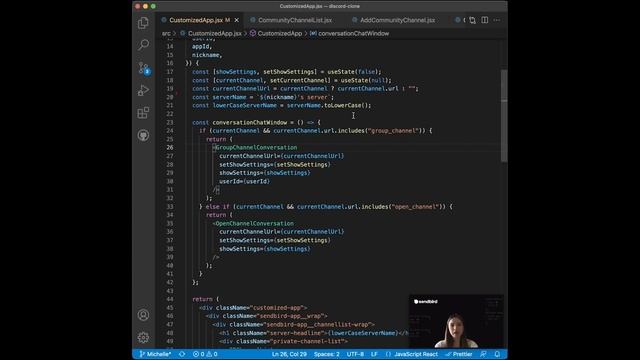Click the Open Changes icon in the editor toolbar
The height and width of the screenshot is (360, 640).
click(x=472, y=20)
